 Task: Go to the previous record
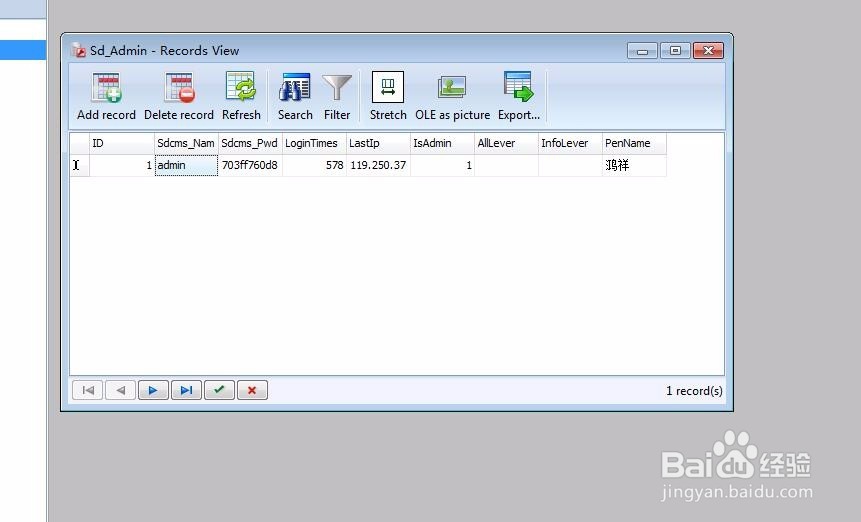[x=121, y=390]
